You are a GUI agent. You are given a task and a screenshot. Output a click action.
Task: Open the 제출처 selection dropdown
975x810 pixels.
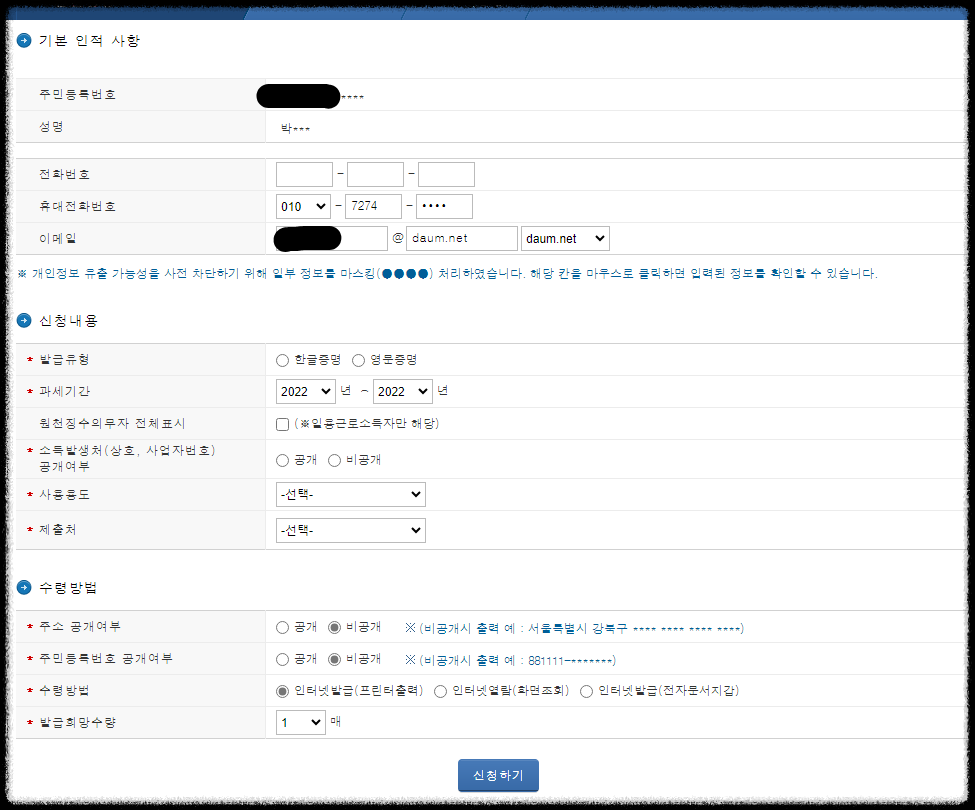(350, 530)
